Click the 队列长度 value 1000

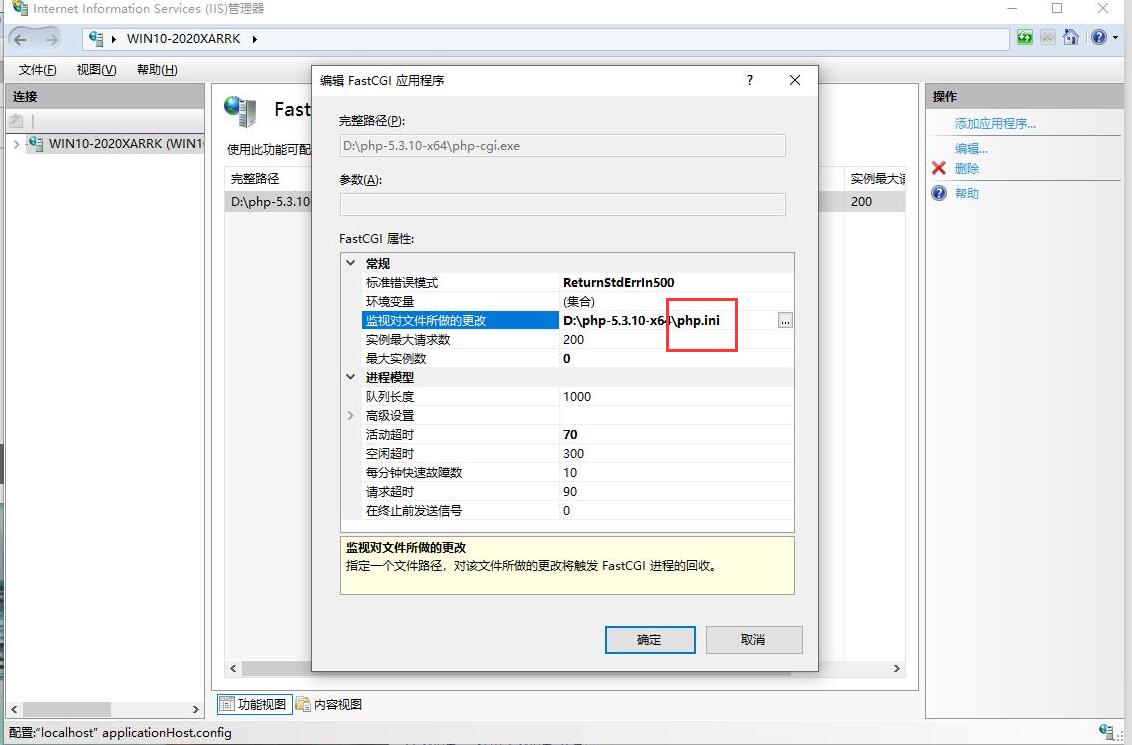[x=577, y=396]
